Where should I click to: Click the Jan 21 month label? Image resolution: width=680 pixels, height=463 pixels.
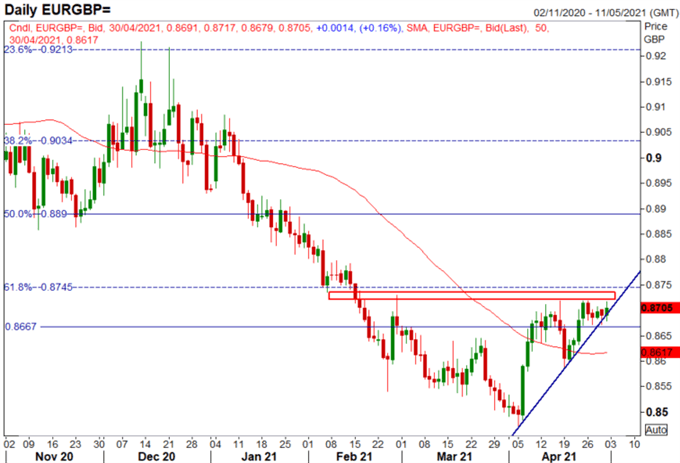(259, 456)
